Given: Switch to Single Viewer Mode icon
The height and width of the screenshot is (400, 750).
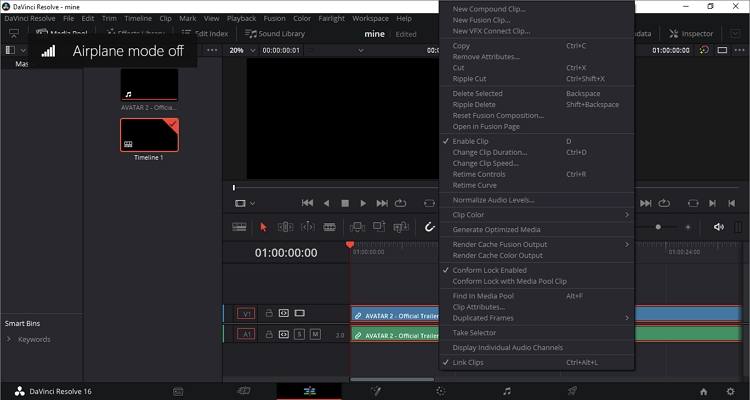Looking at the screenshot, I should 722,50.
